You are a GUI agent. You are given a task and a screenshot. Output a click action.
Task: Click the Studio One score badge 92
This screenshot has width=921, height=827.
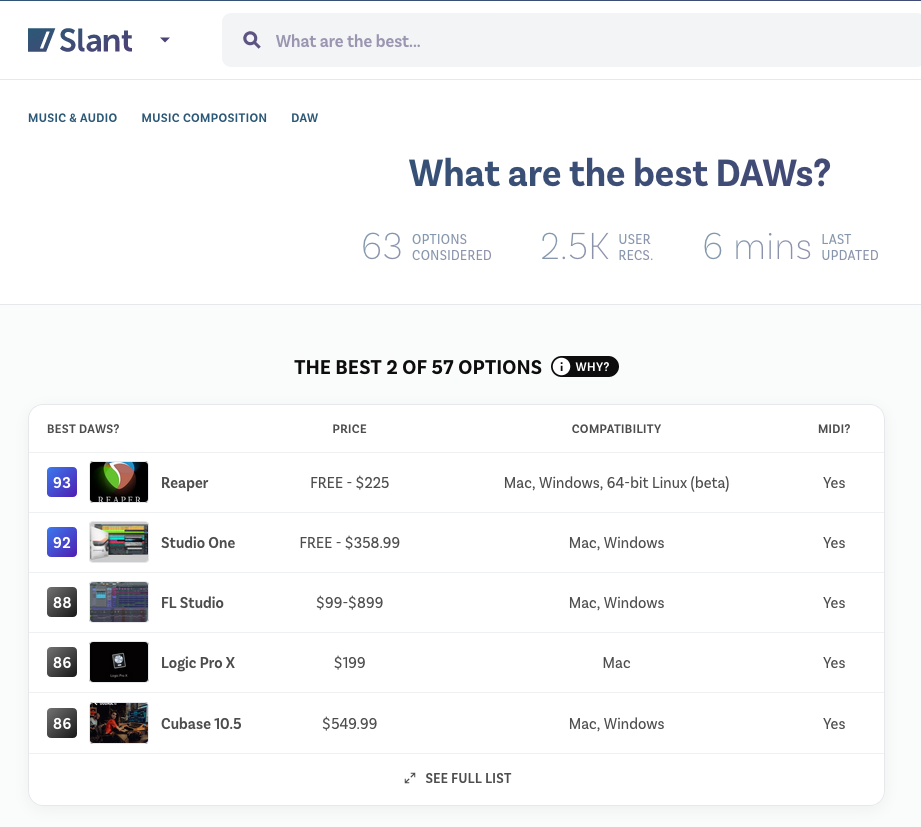click(x=62, y=542)
